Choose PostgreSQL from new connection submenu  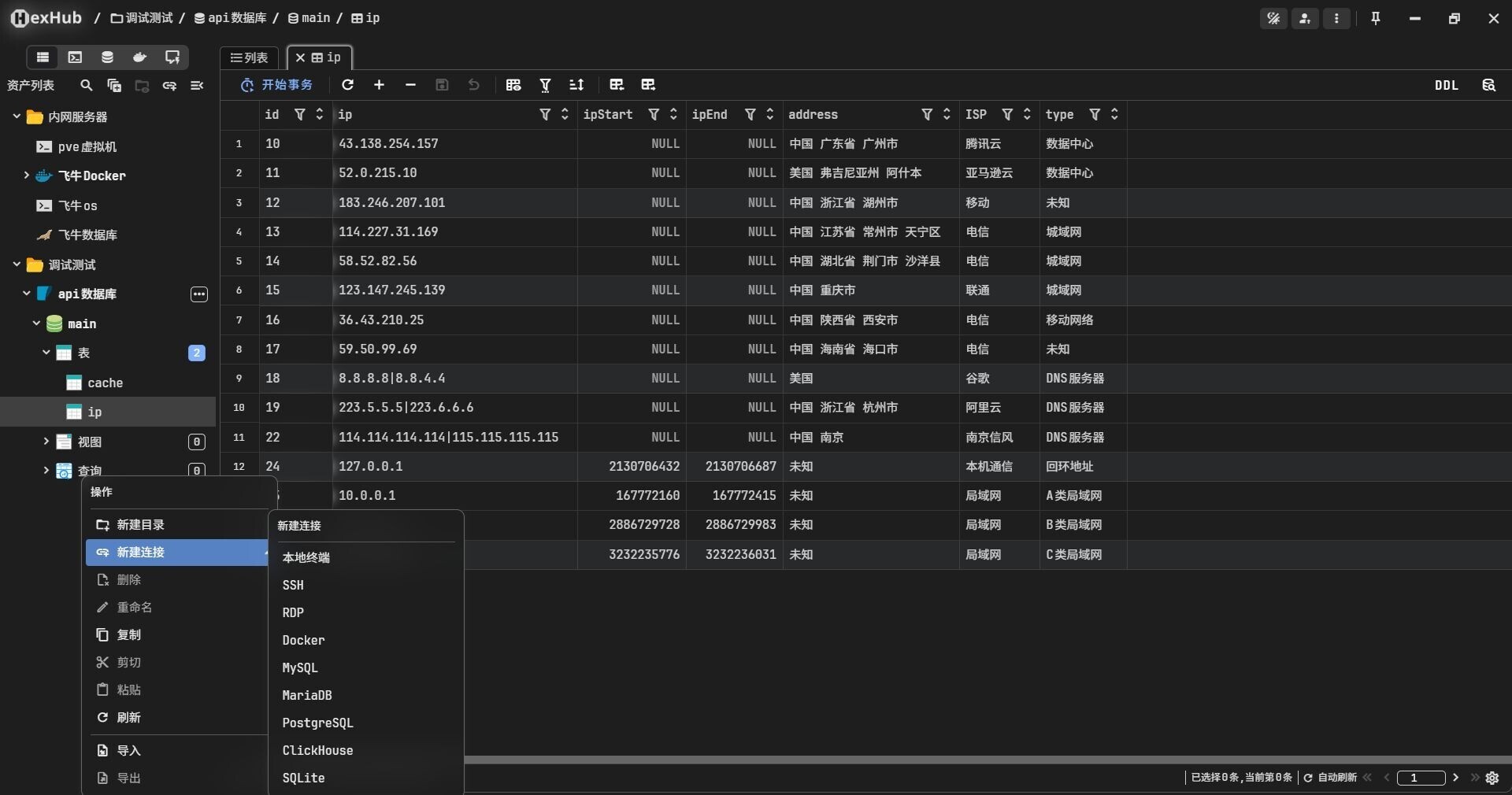click(x=317, y=723)
